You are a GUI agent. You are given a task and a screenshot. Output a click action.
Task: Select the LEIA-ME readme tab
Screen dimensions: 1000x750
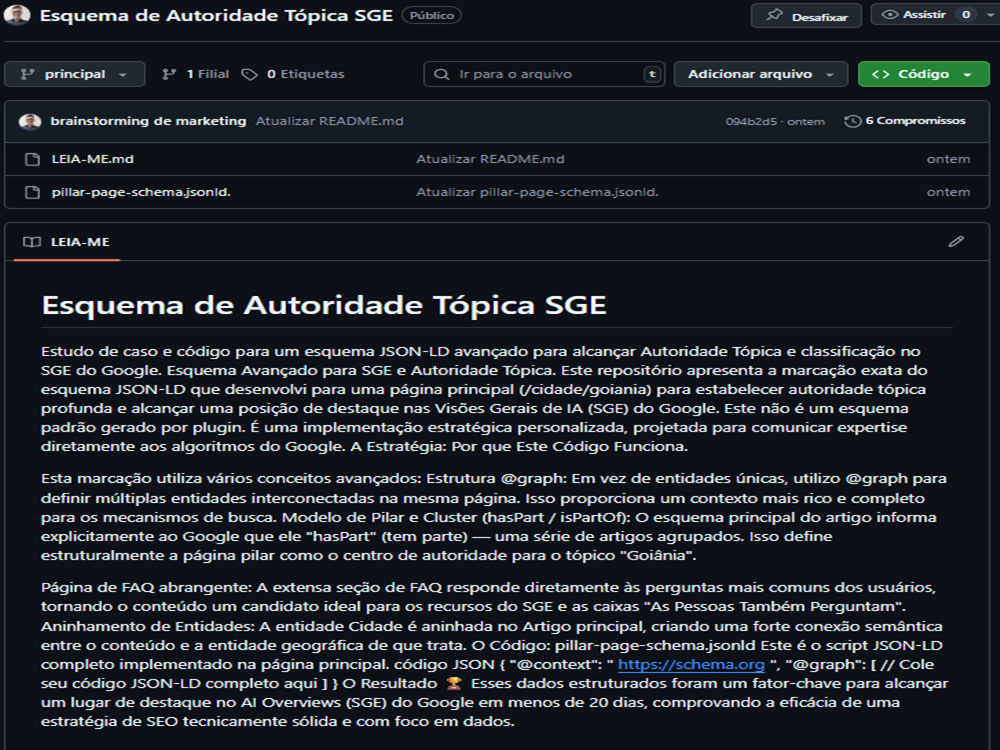[x=66, y=242]
